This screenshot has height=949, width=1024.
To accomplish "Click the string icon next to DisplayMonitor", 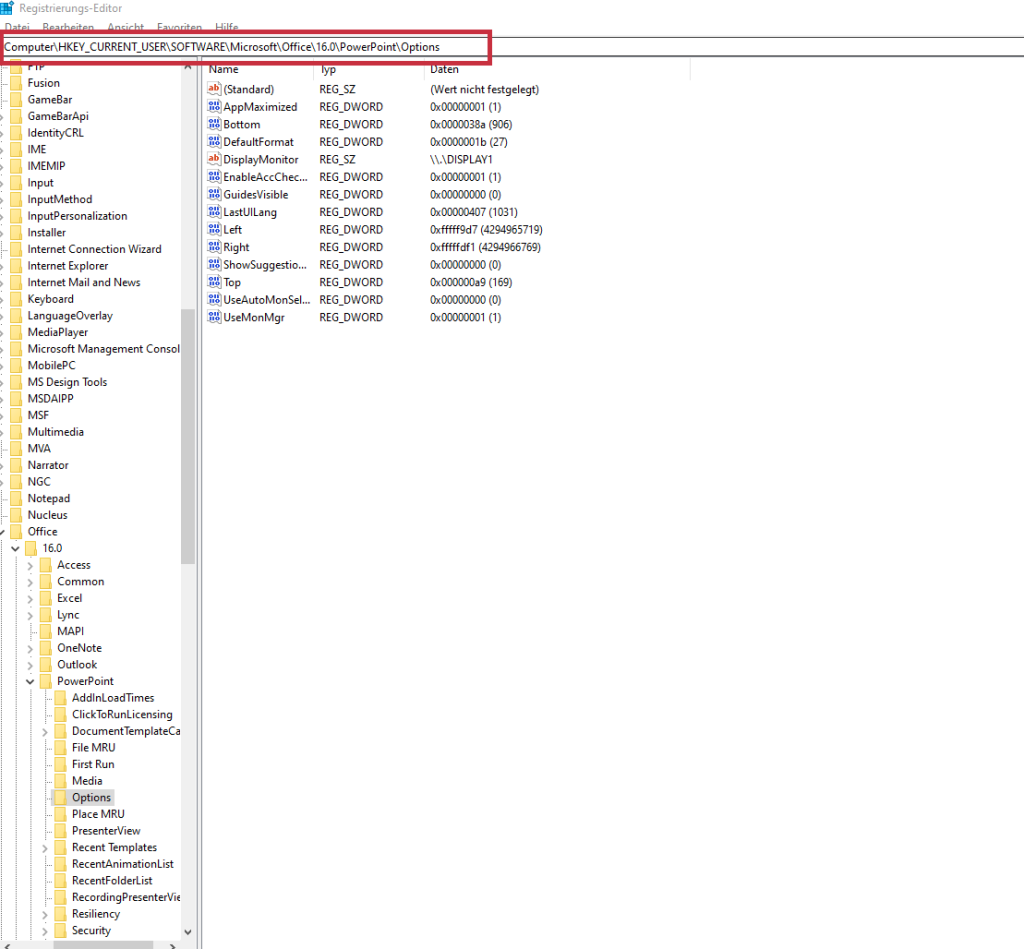I will (x=213, y=159).
